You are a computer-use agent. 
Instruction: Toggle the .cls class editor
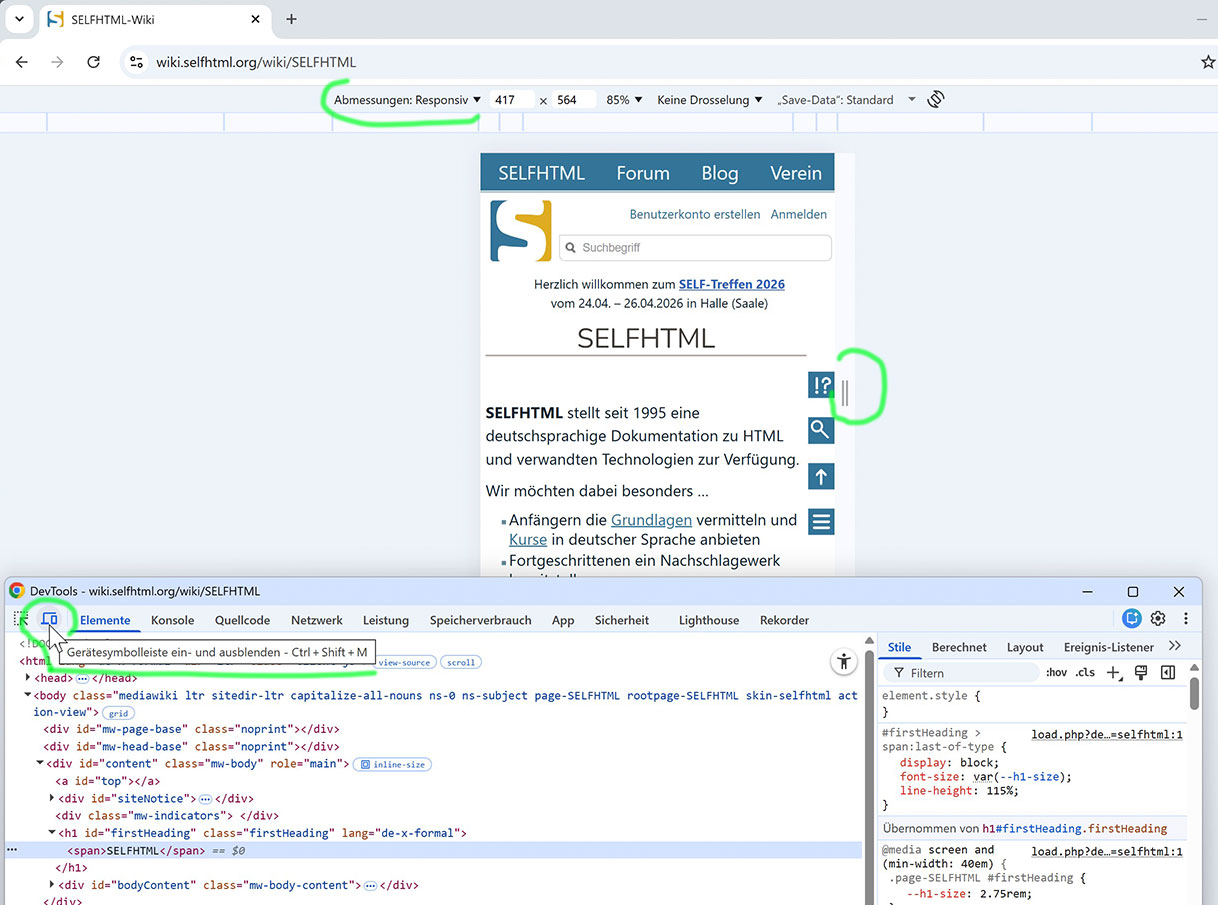(x=1085, y=672)
